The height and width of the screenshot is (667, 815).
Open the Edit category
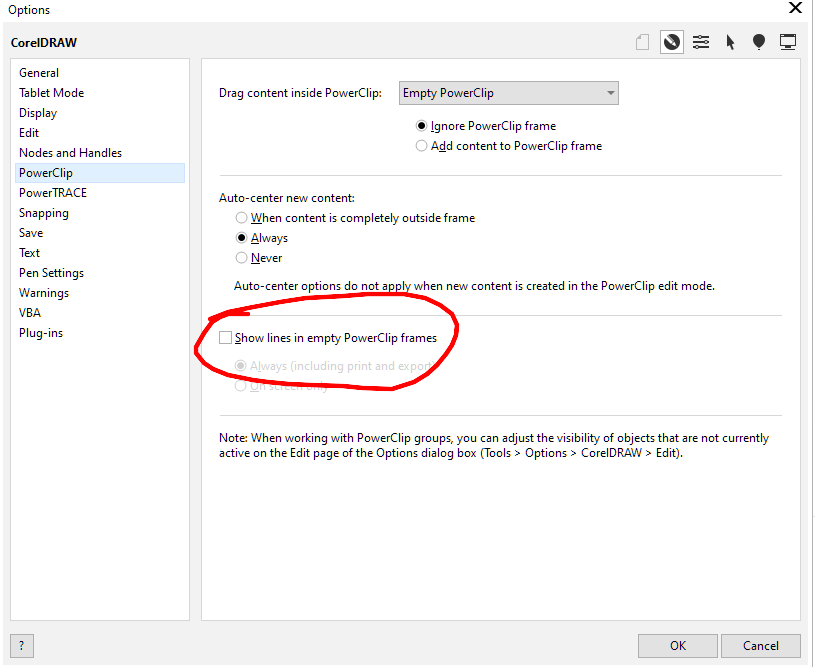[x=100, y=133]
